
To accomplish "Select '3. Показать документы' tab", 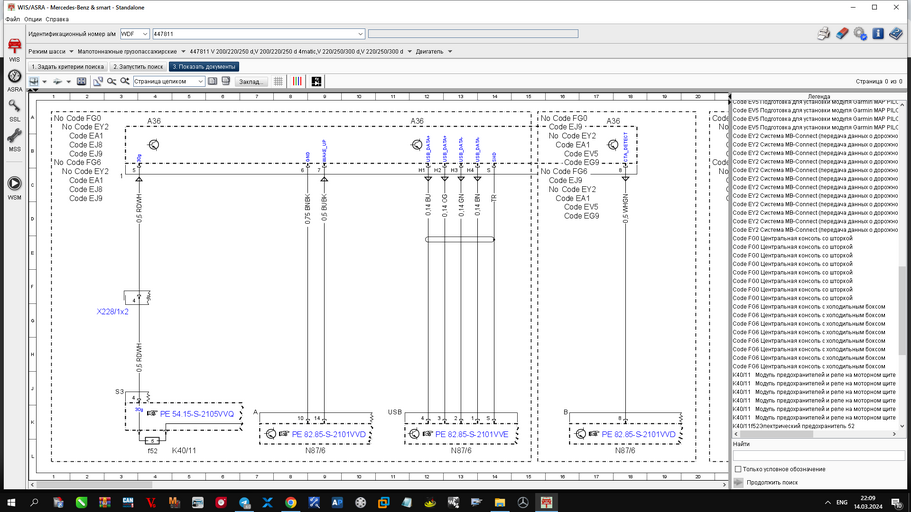I will (204, 66).
